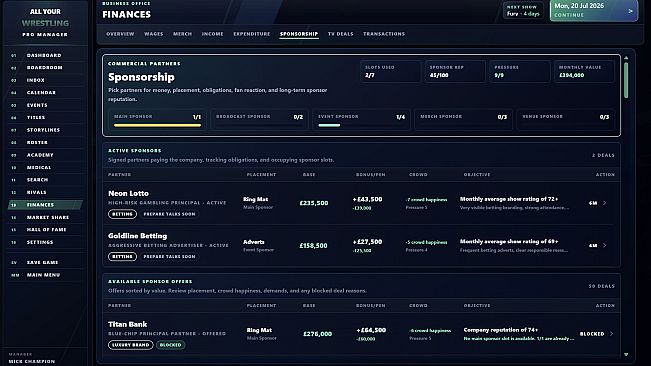
Task: Click Betting tag under Goldline Betting
Action: pos(122,256)
